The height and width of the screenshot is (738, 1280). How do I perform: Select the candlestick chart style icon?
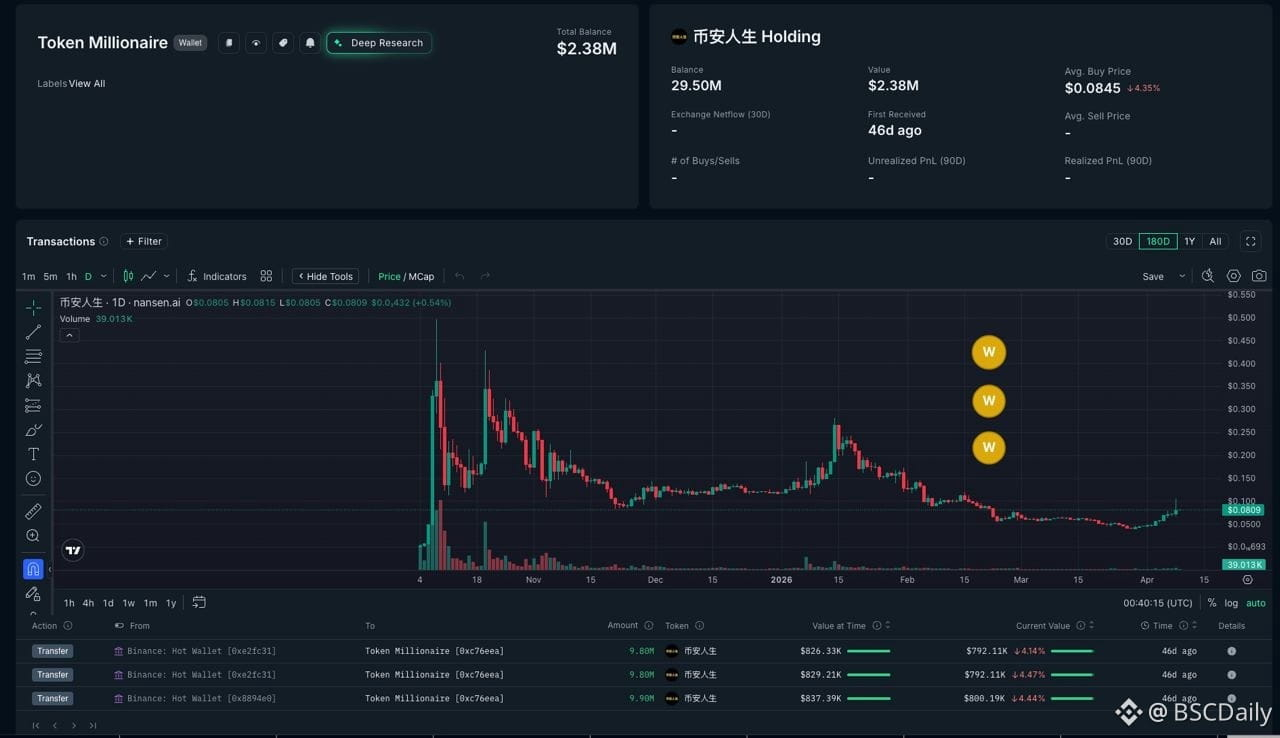click(x=128, y=276)
